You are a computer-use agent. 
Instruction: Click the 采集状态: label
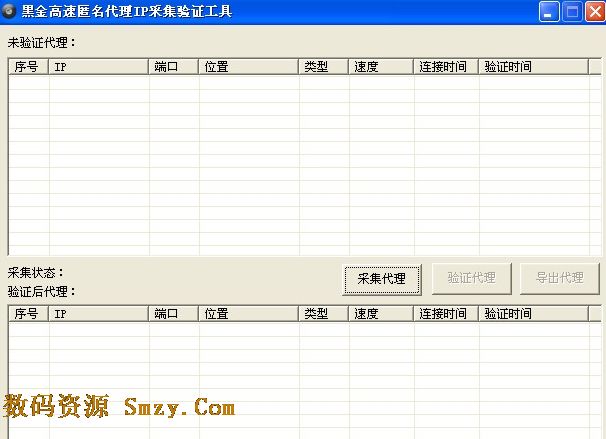tap(36, 273)
